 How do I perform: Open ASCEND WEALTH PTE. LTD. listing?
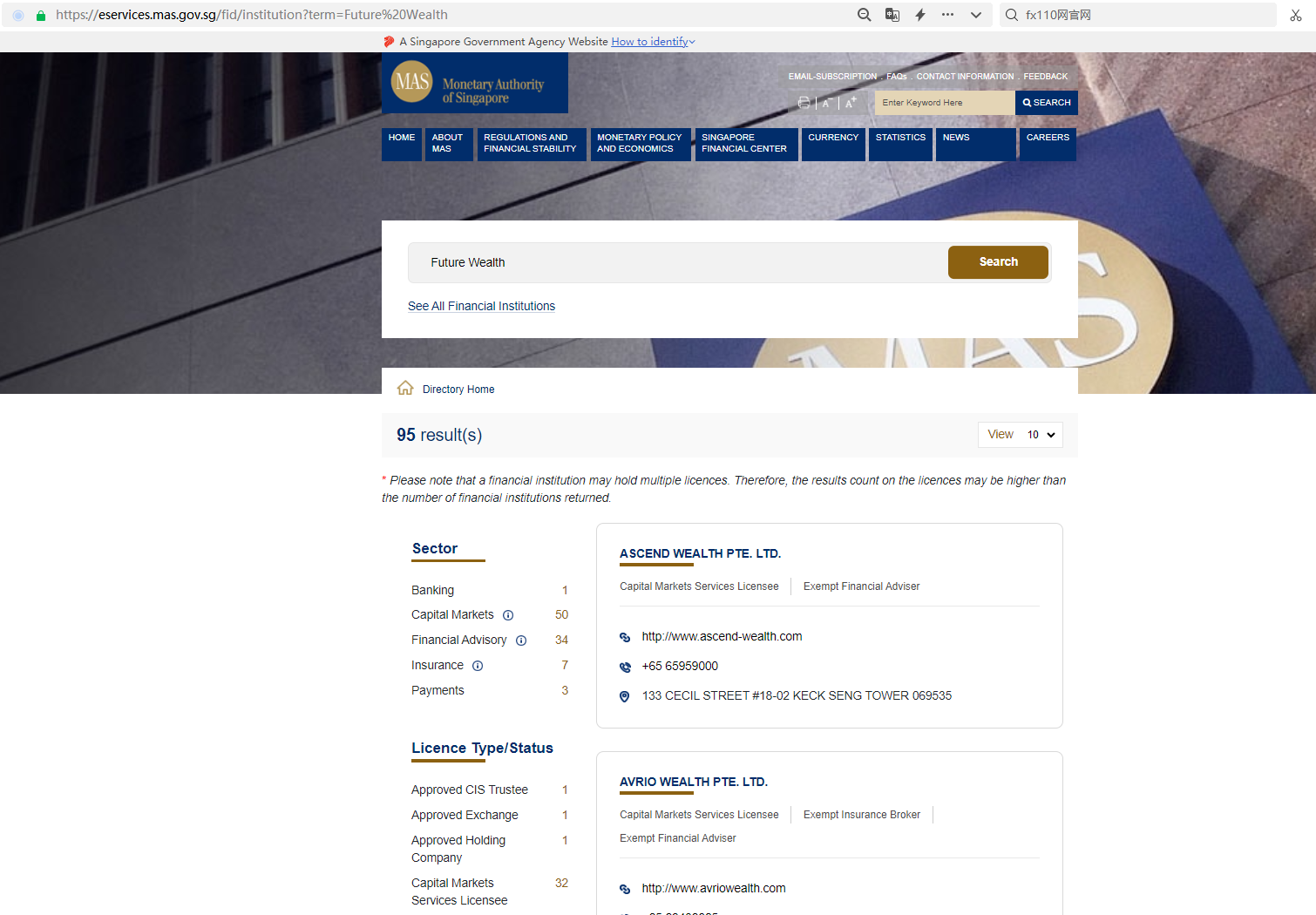coord(700,554)
